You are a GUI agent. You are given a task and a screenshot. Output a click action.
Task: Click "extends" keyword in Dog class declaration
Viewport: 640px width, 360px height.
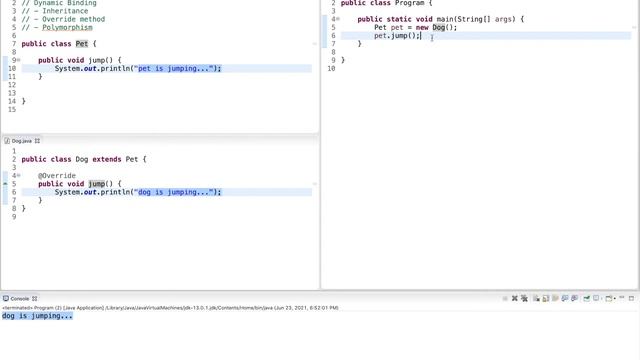[107, 159]
